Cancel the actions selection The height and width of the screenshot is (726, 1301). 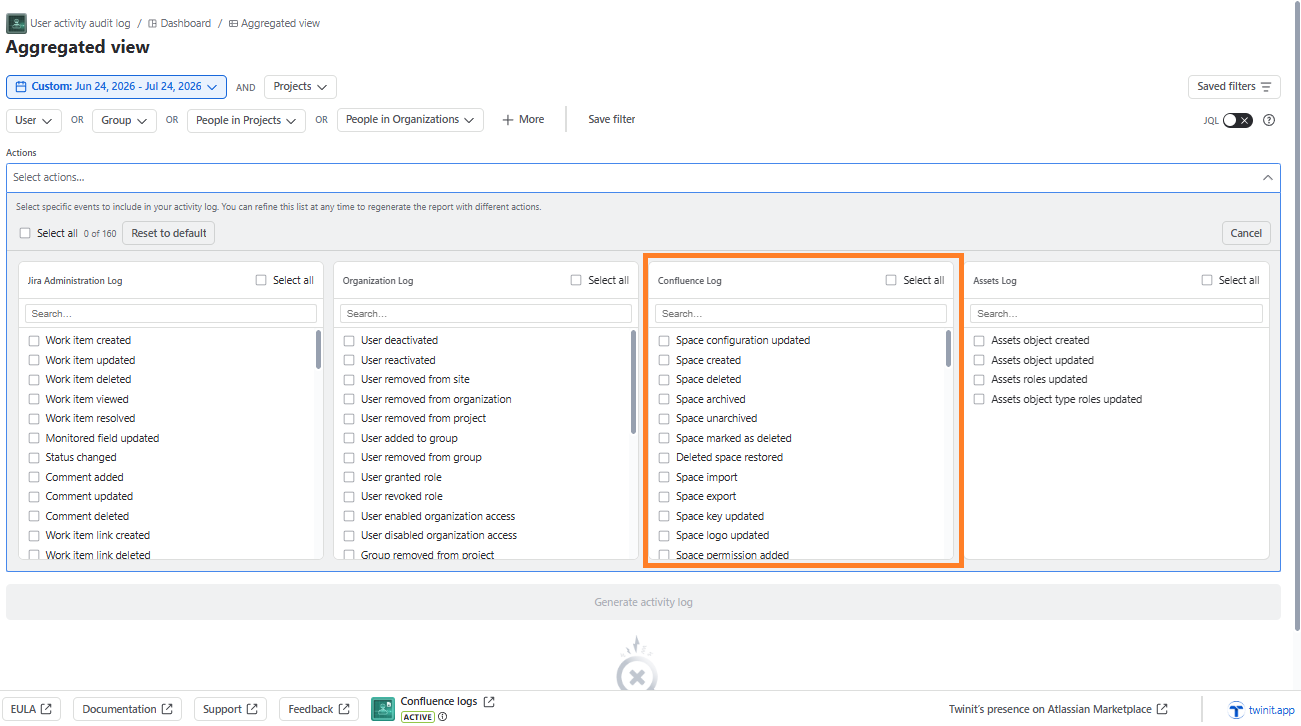[1246, 233]
